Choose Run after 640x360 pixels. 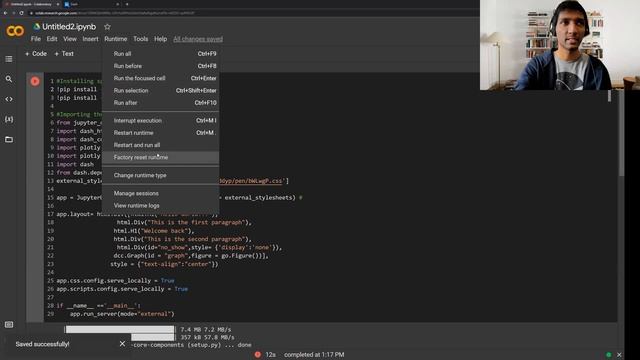[160, 103]
